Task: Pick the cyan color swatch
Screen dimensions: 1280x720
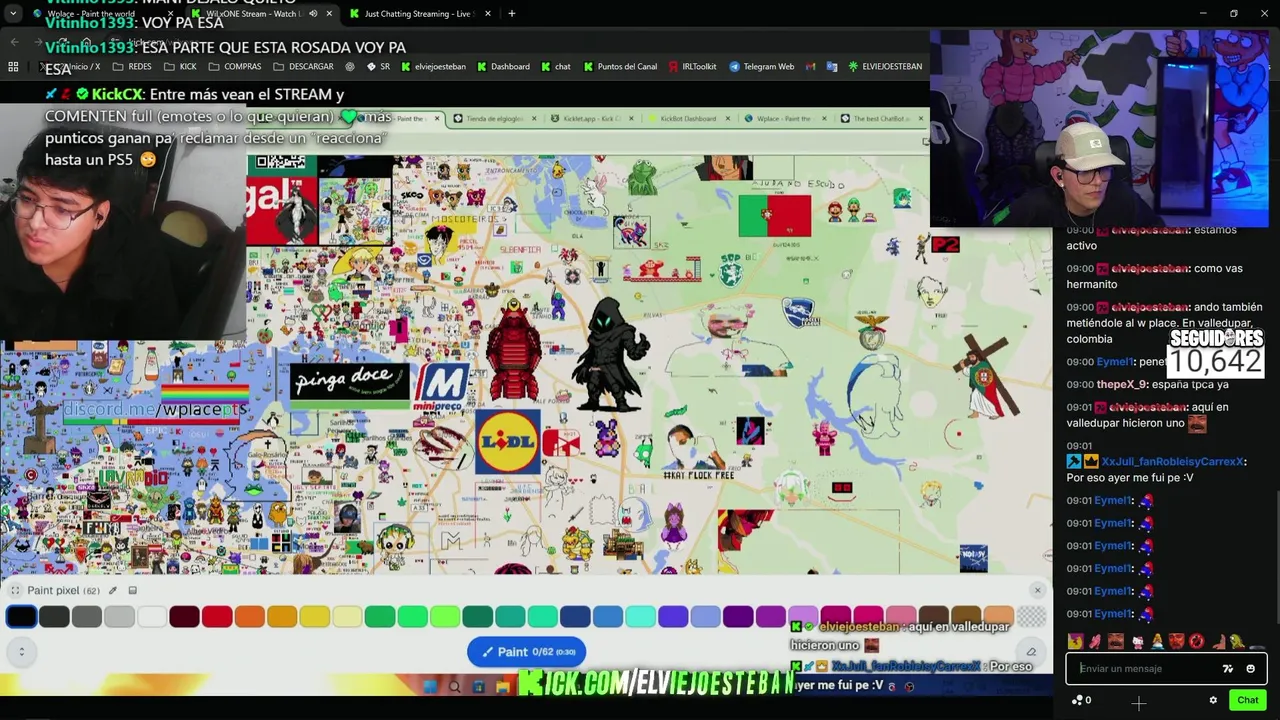Action: point(640,617)
